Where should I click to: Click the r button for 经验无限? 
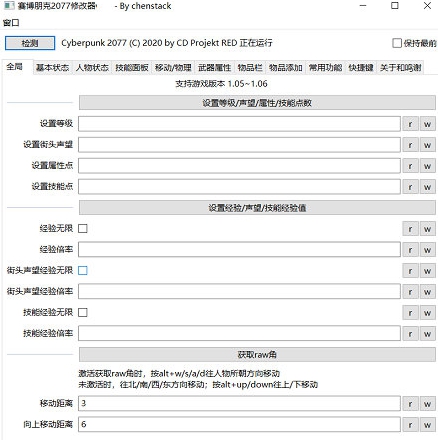(x=410, y=229)
